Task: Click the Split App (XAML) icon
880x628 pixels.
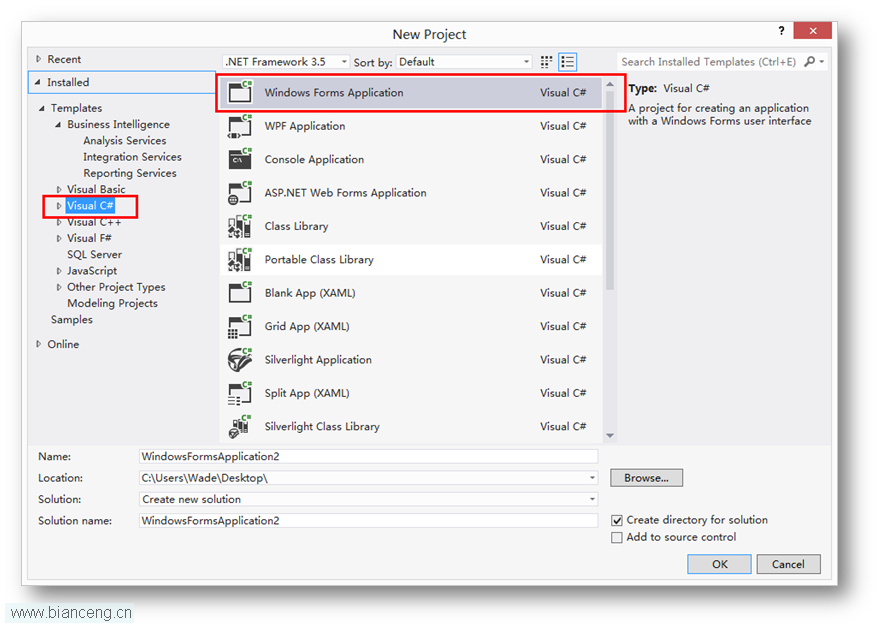Action: coord(240,393)
